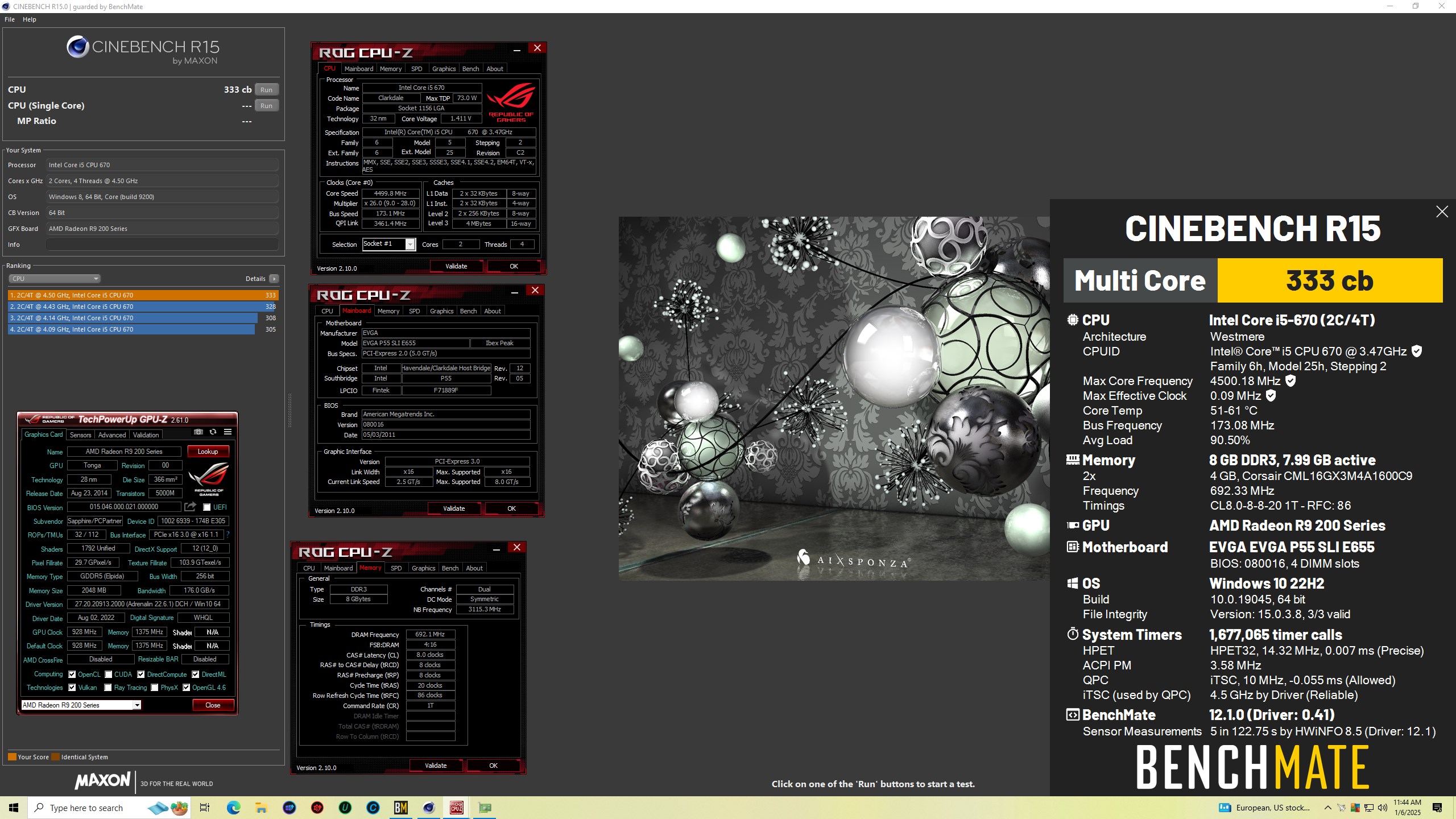Open the Cinebench taskbar icon
This screenshot has width=1456, height=819.
coord(429,808)
